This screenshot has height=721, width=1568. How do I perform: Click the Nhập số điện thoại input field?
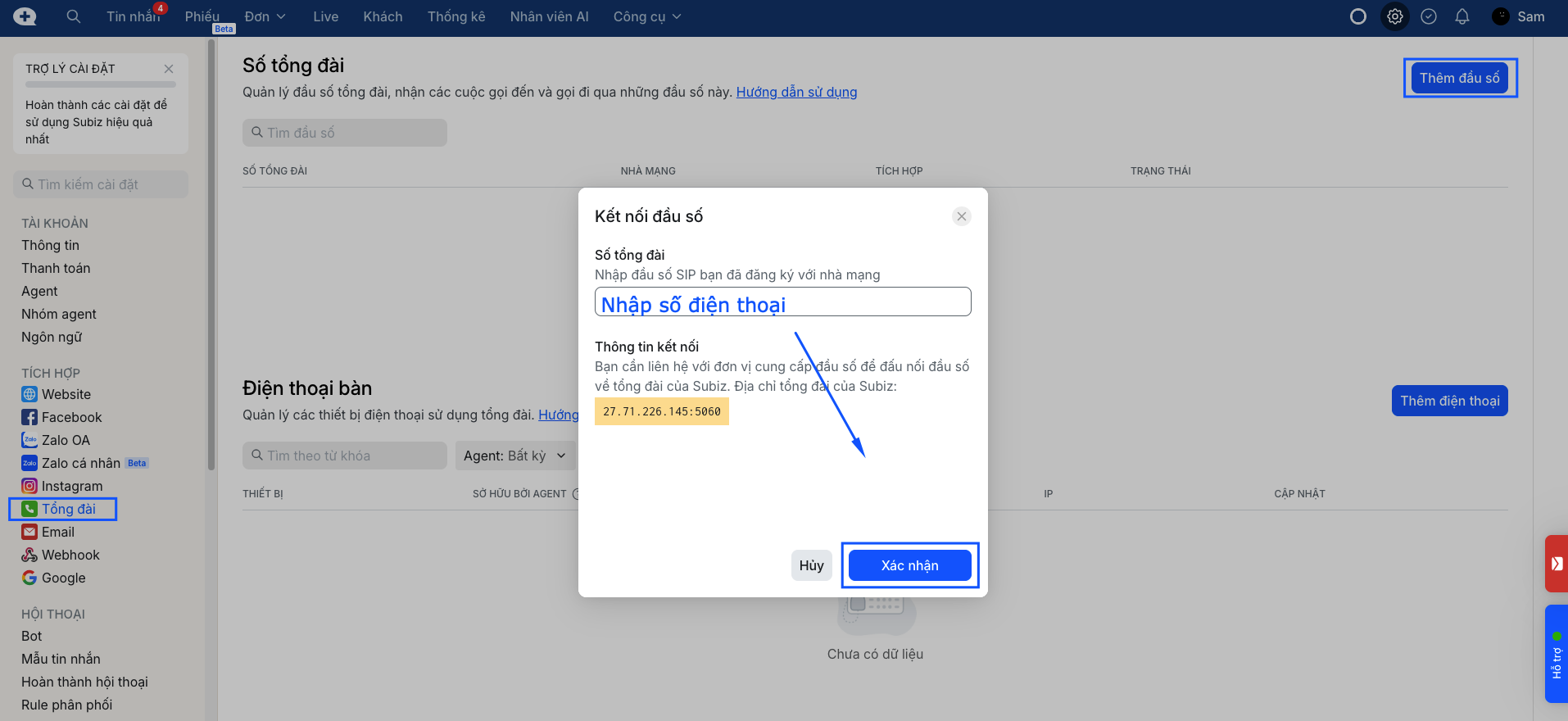[782, 302]
